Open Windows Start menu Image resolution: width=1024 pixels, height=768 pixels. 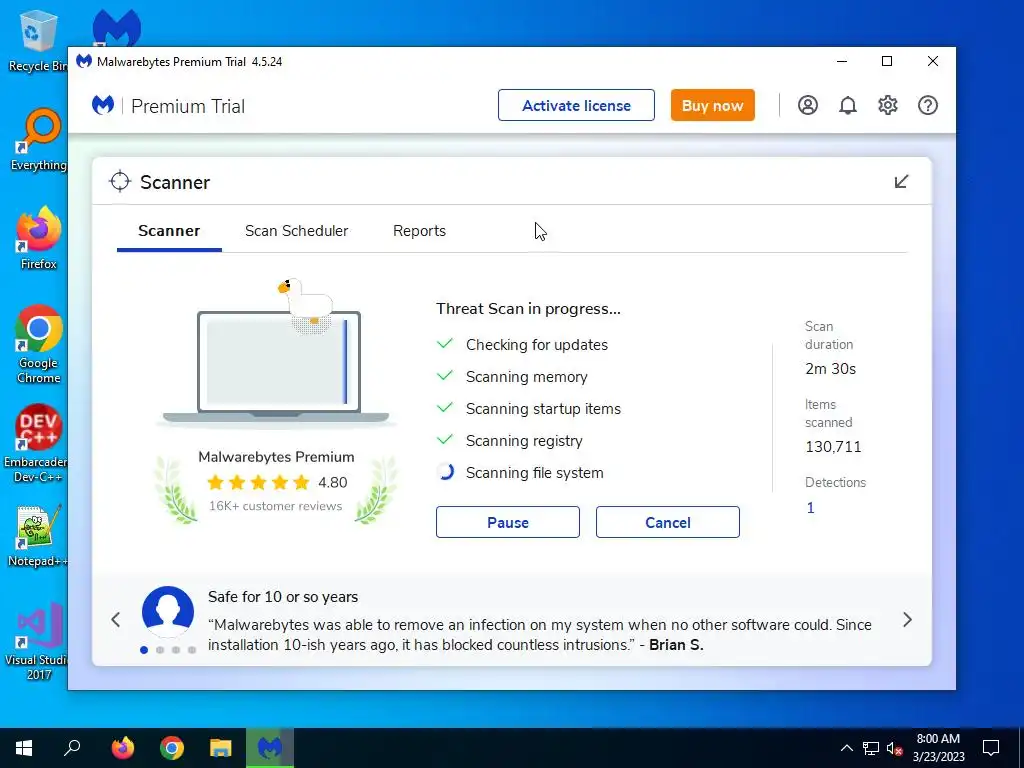click(24, 748)
